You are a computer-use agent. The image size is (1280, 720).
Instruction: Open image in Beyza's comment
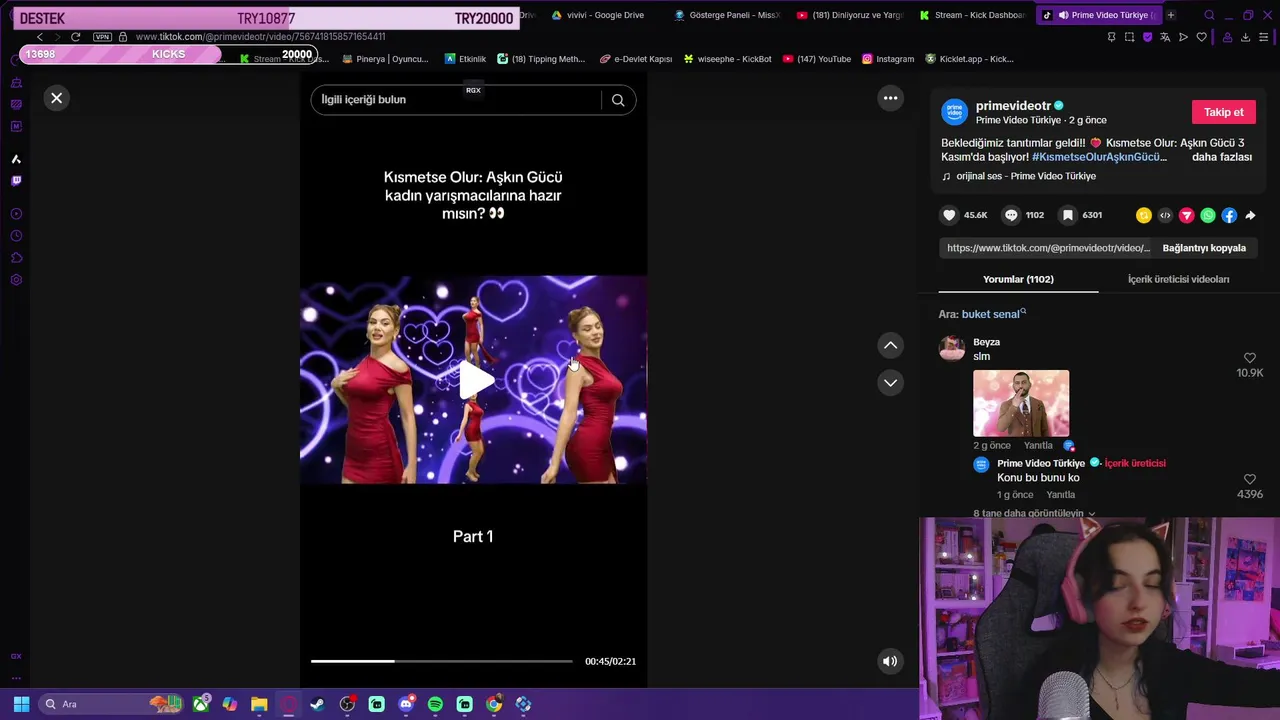[x=1021, y=403]
